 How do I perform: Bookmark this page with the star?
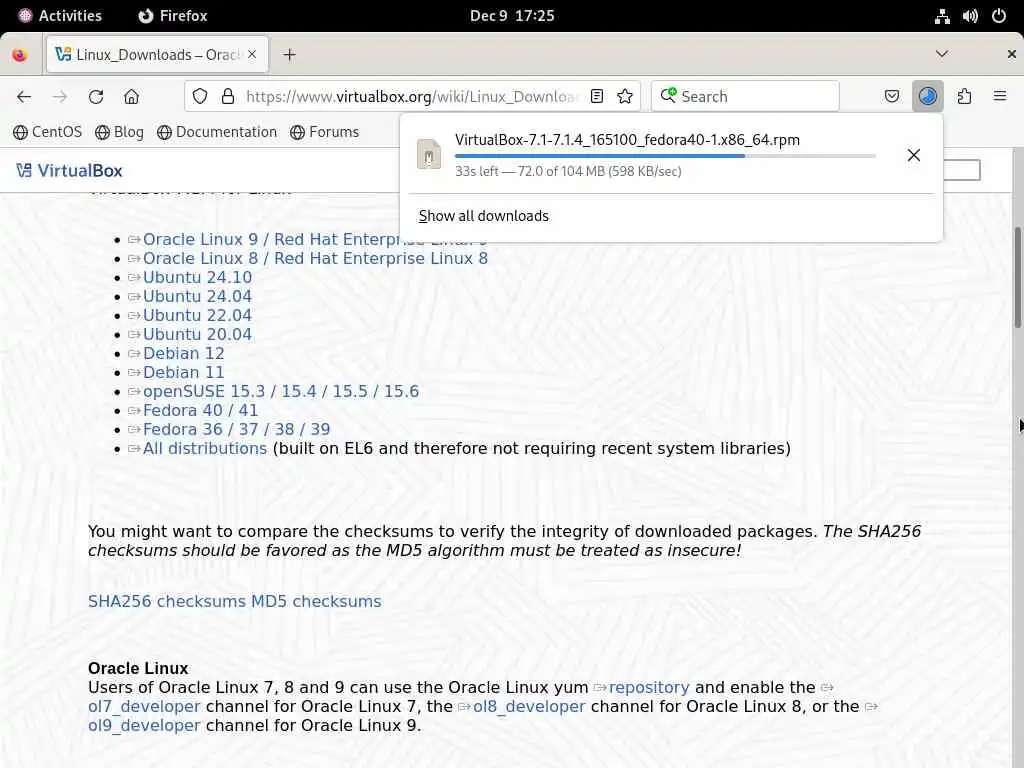click(625, 97)
